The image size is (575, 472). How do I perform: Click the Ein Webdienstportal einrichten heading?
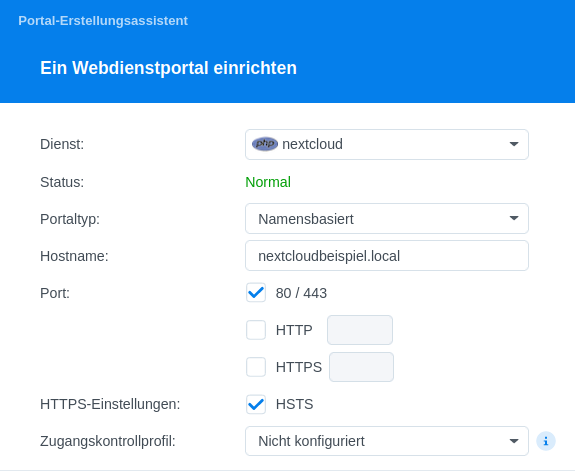pyautogui.click(x=168, y=68)
